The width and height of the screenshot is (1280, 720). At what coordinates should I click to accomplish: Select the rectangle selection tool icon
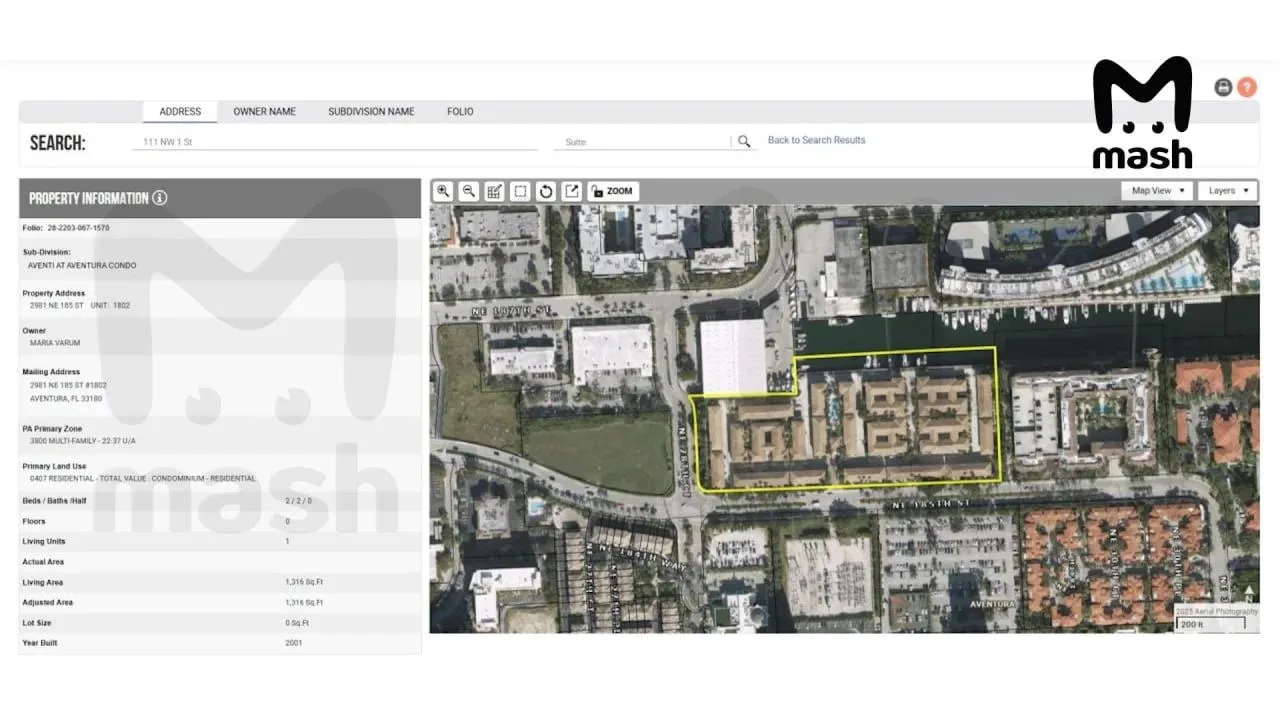pos(520,191)
